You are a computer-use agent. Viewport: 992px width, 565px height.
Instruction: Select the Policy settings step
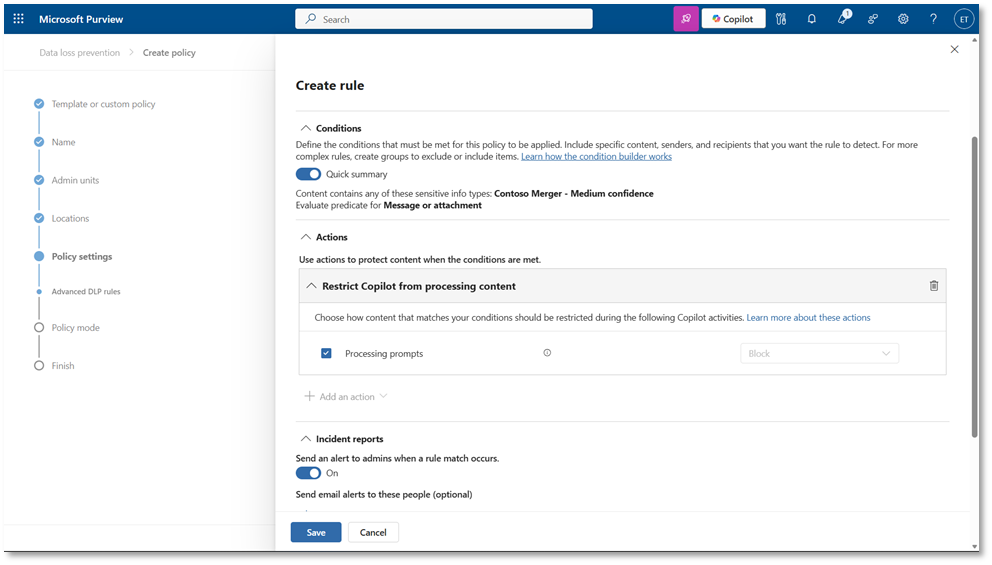click(x=82, y=256)
